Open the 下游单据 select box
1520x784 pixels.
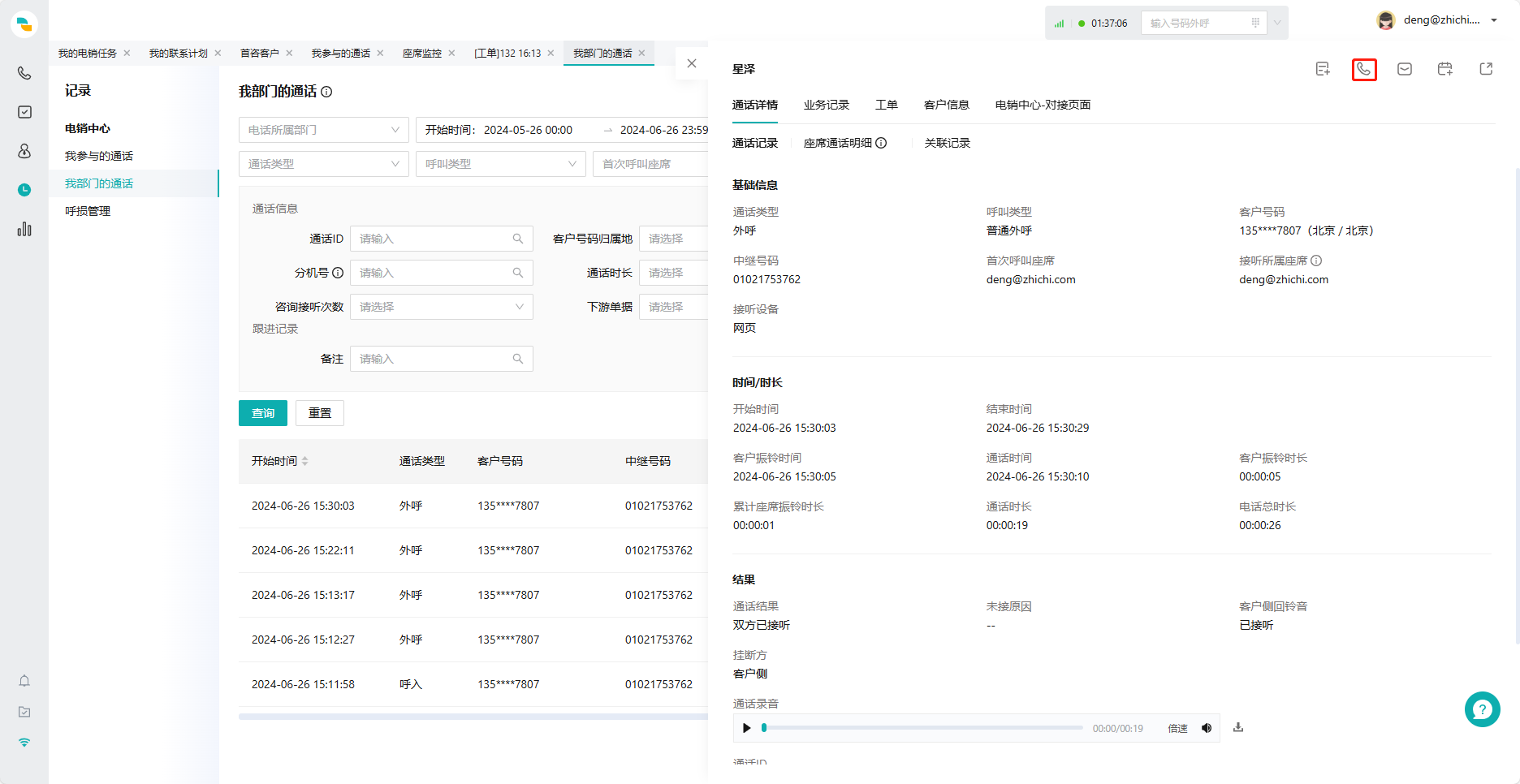click(674, 307)
